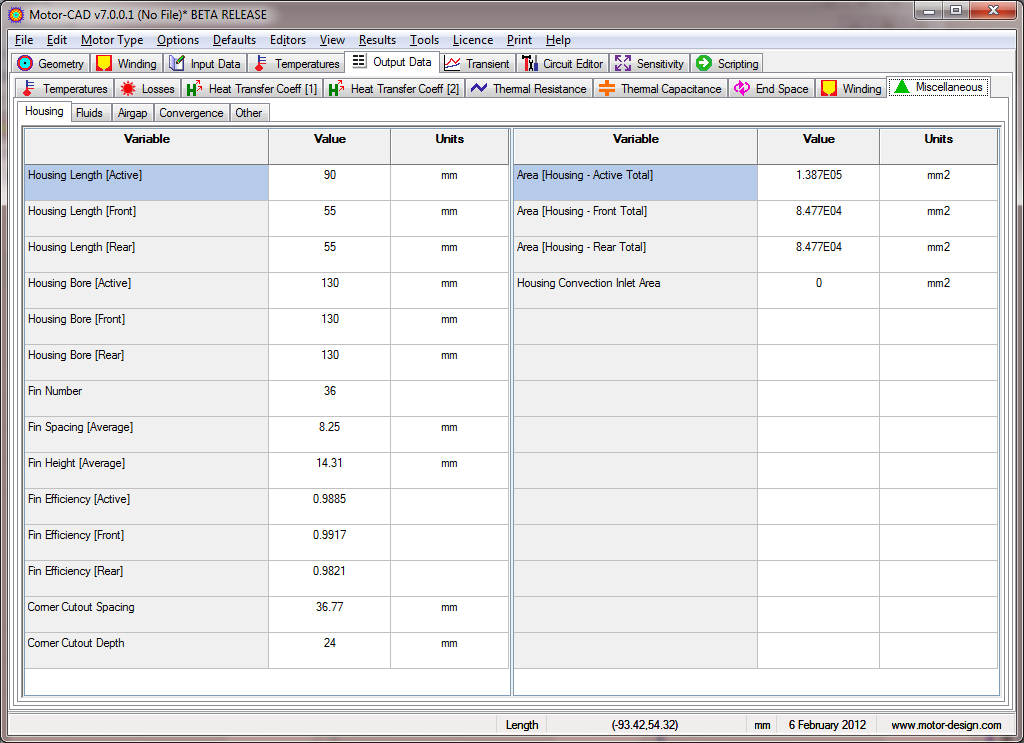Open the Options menu

(178, 40)
